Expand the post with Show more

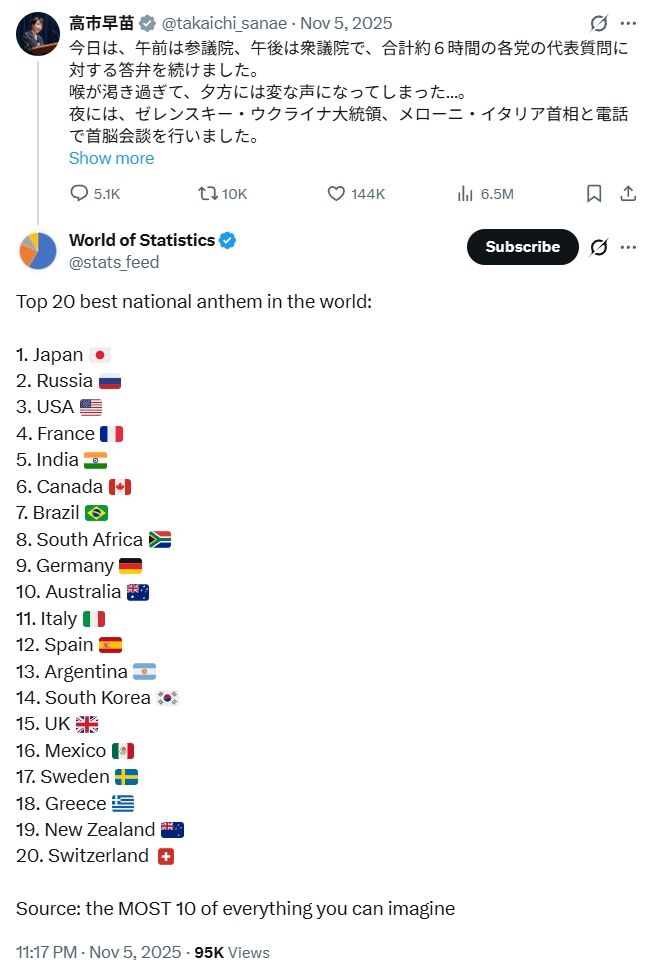(x=111, y=158)
